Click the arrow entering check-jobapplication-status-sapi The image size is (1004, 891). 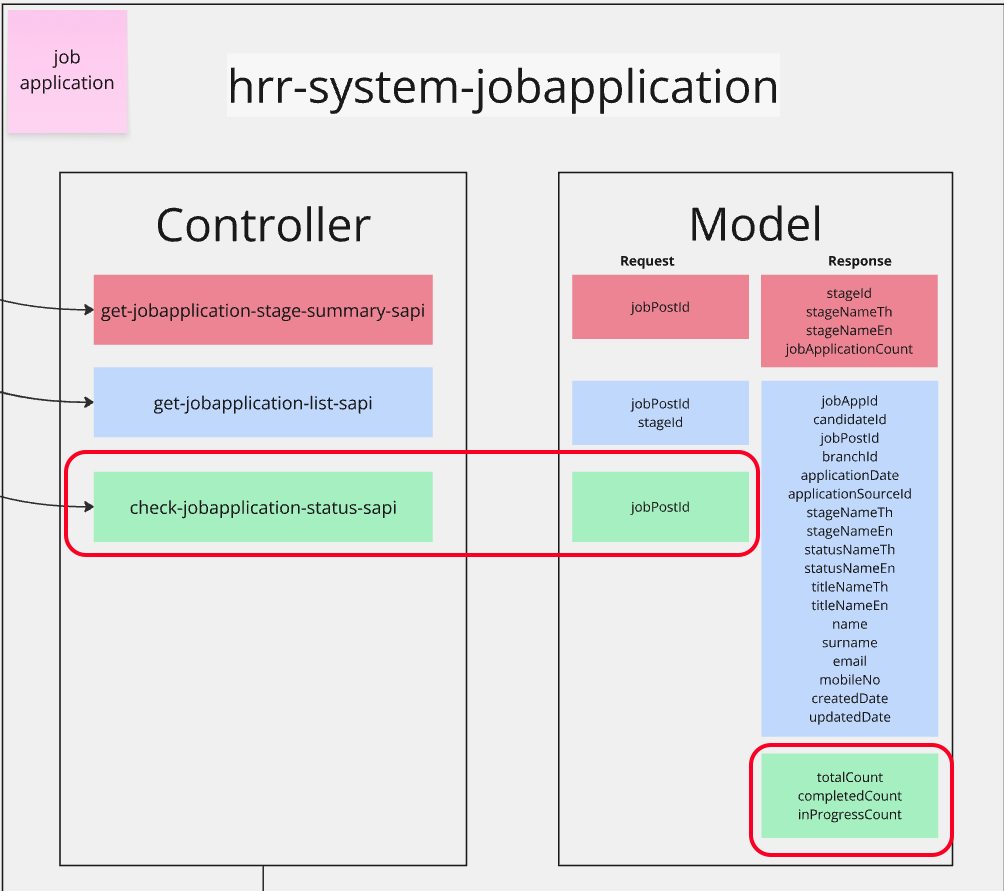[50, 503]
